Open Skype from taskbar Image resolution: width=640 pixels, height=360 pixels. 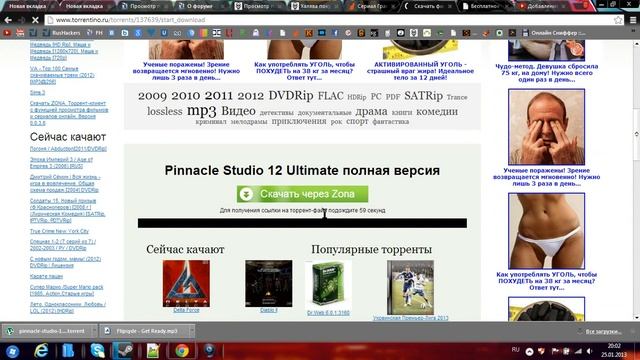(97, 351)
